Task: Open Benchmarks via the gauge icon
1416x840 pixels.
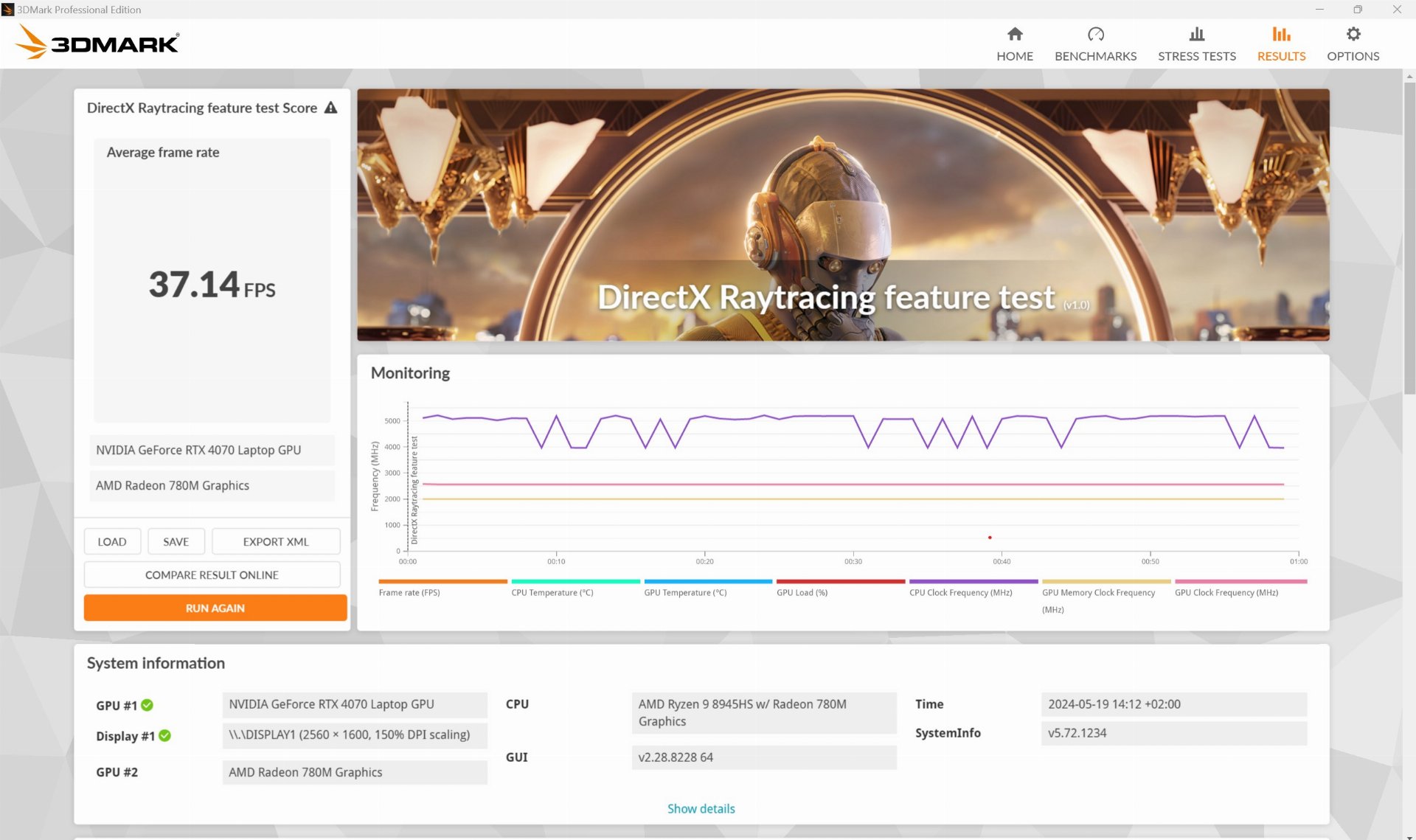Action: pyautogui.click(x=1095, y=34)
